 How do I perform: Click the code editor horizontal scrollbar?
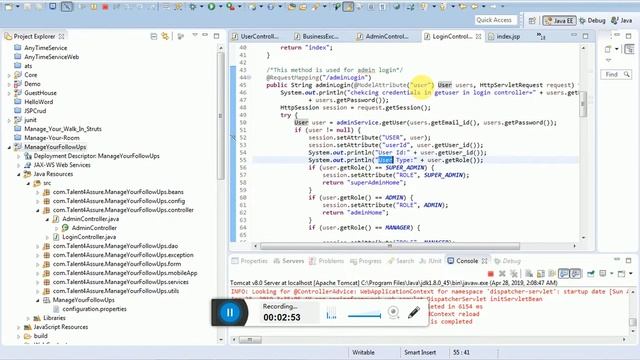click(389, 246)
